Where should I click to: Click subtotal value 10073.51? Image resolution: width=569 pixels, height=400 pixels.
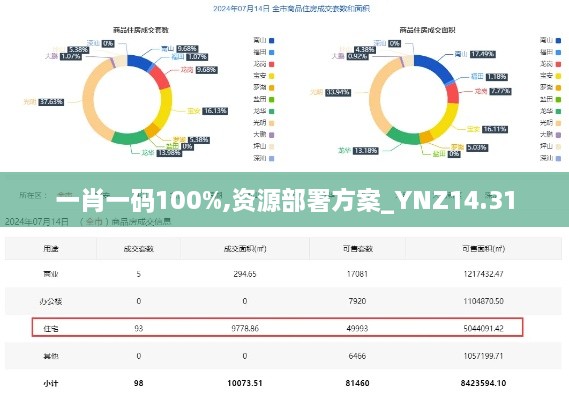245,383
